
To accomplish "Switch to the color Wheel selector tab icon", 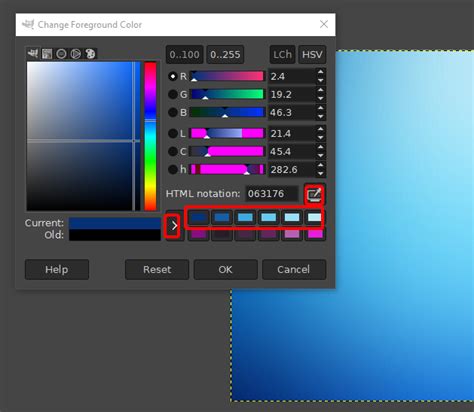I will click(76, 54).
